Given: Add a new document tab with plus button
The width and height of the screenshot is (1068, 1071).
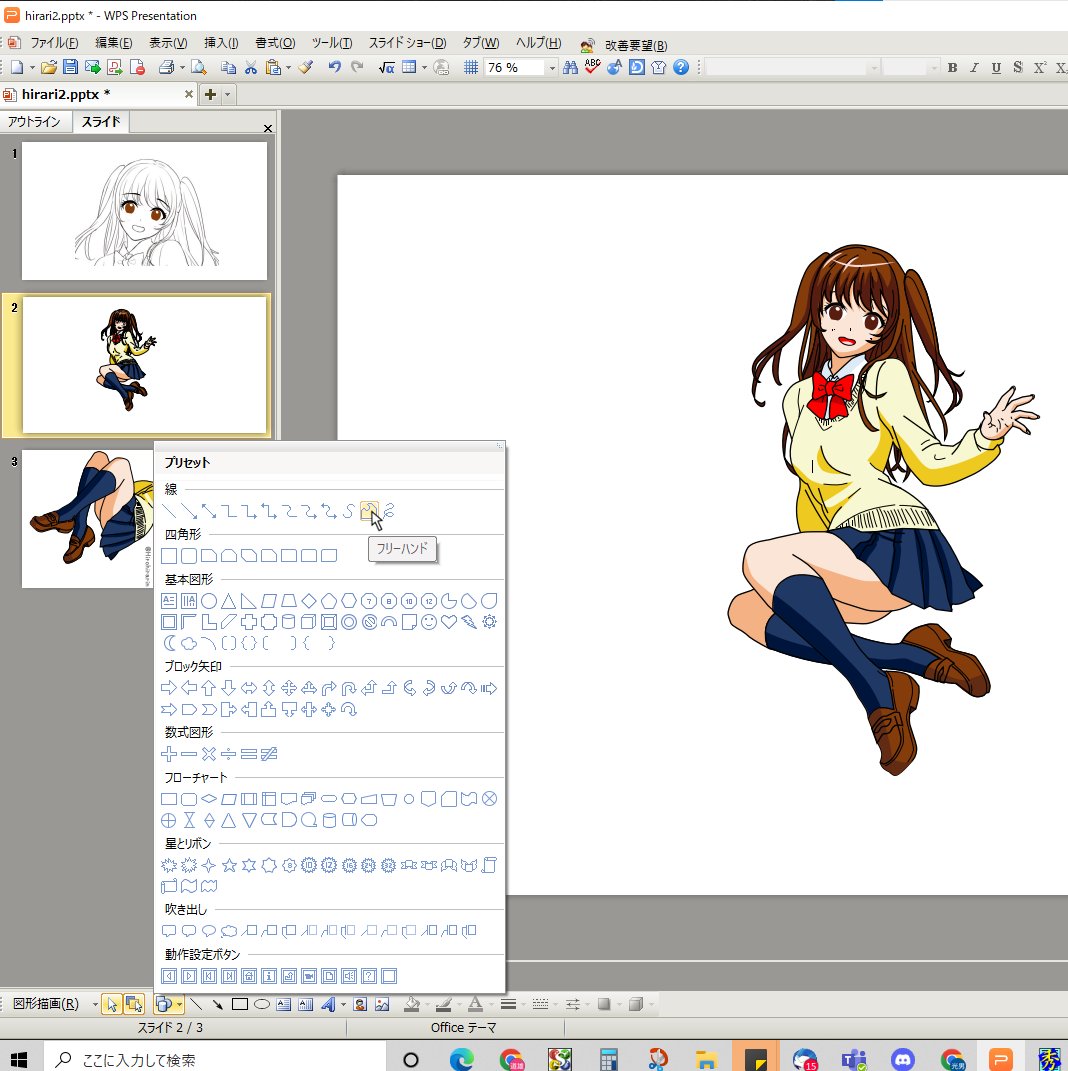Looking at the screenshot, I should click(210, 94).
